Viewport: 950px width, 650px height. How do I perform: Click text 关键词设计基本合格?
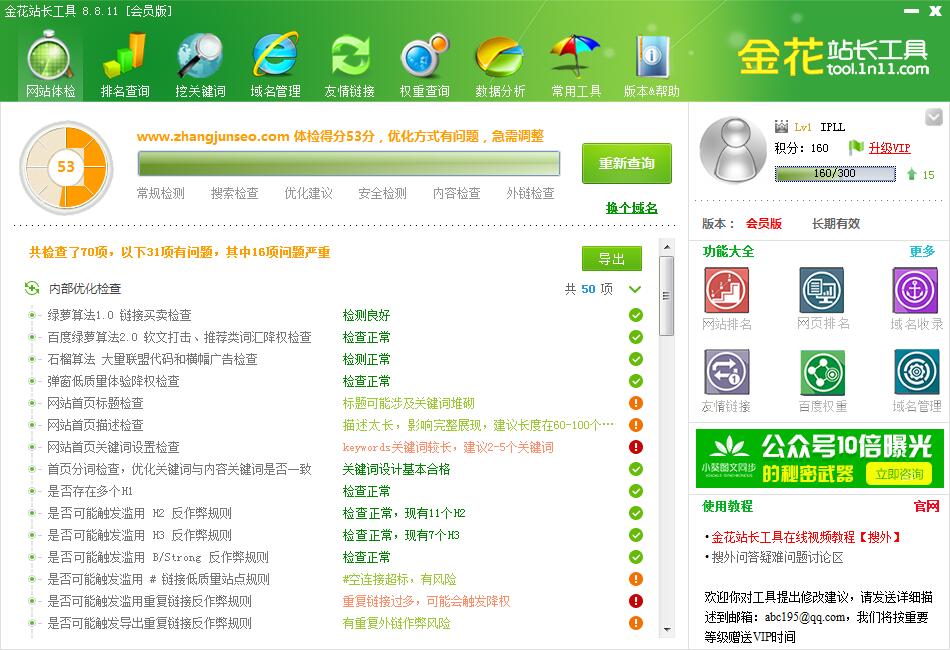[x=396, y=469]
